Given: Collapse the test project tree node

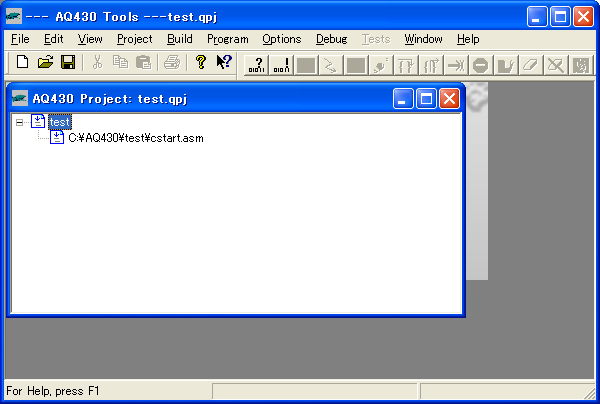Looking at the screenshot, I should click(19, 122).
